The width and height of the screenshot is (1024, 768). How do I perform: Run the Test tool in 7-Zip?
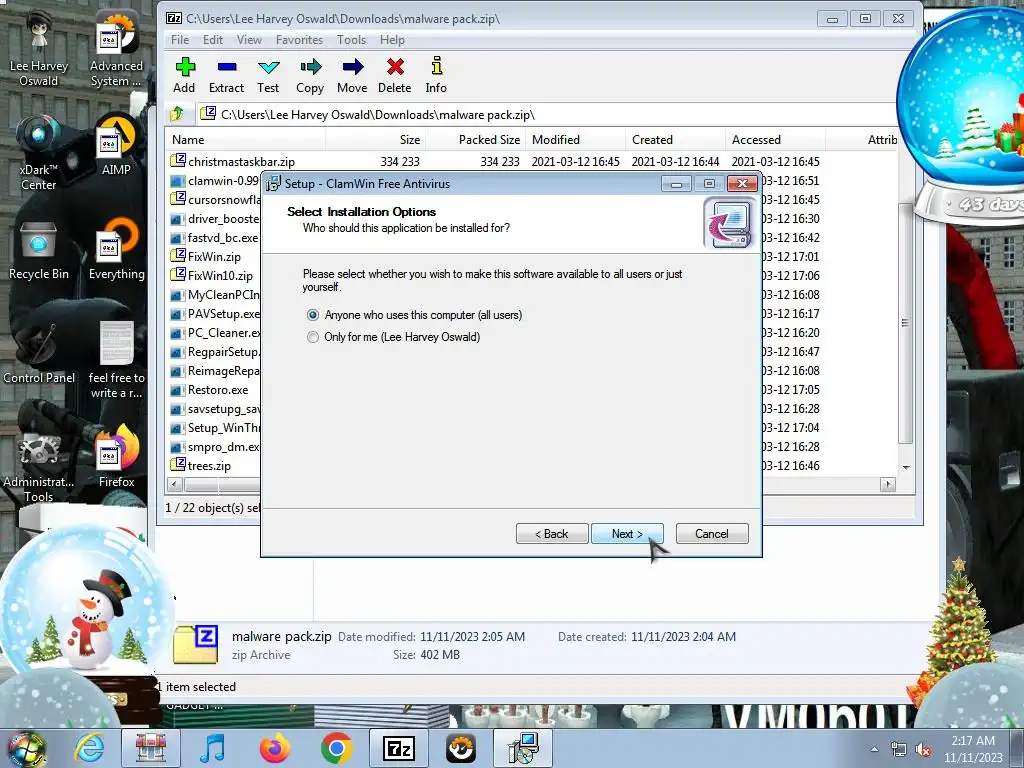tap(268, 75)
